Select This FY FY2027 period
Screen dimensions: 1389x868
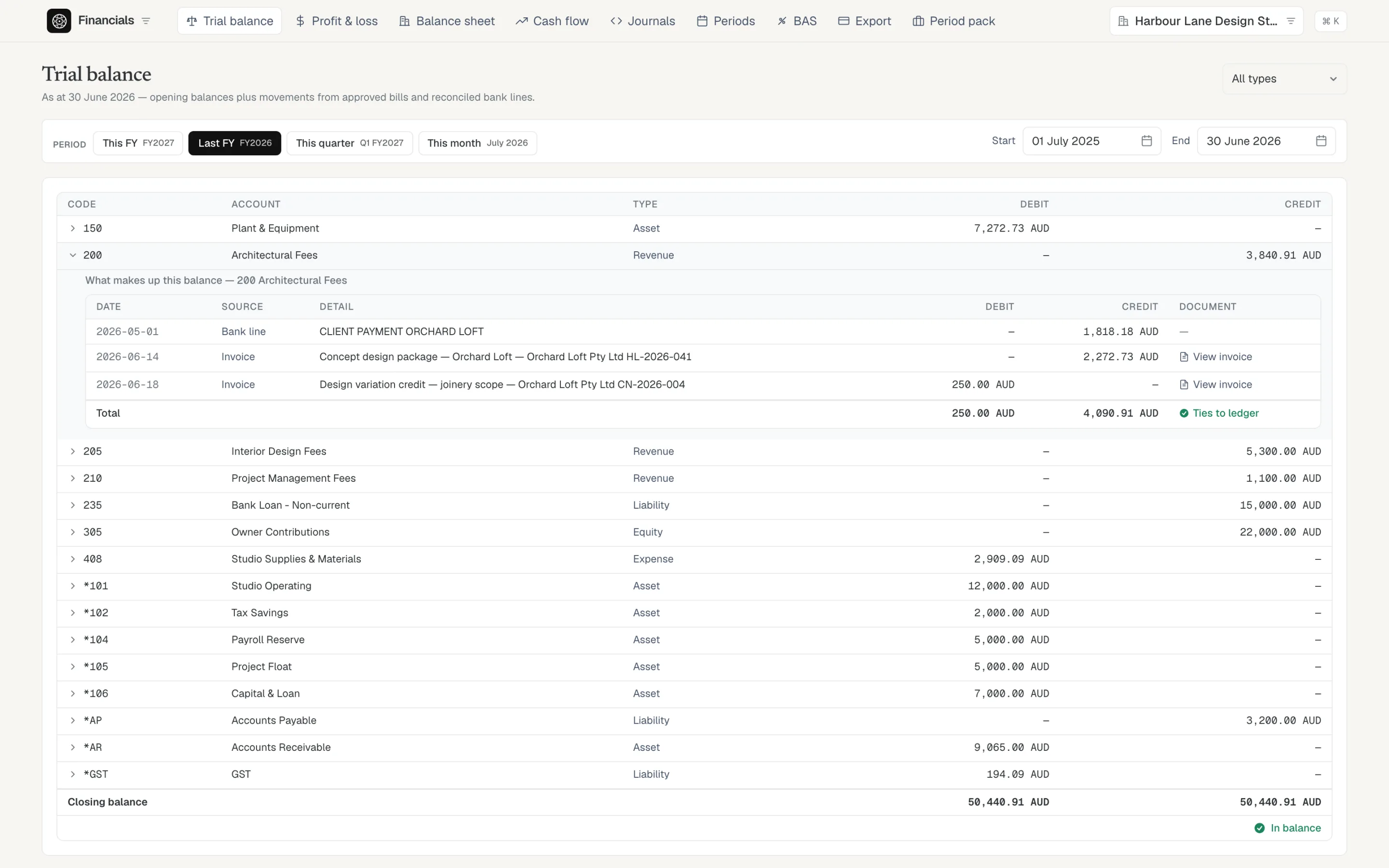click(x=138, y=143)
